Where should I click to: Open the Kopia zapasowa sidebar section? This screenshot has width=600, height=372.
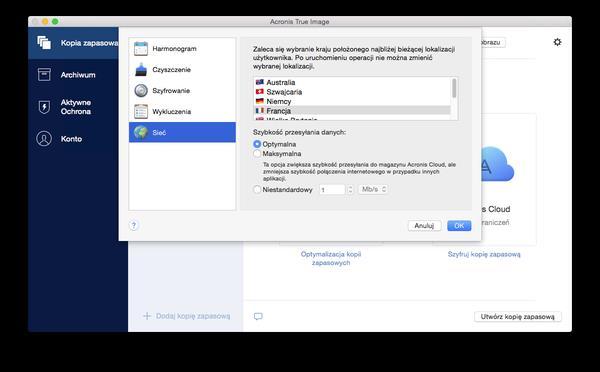coord(73,43)
